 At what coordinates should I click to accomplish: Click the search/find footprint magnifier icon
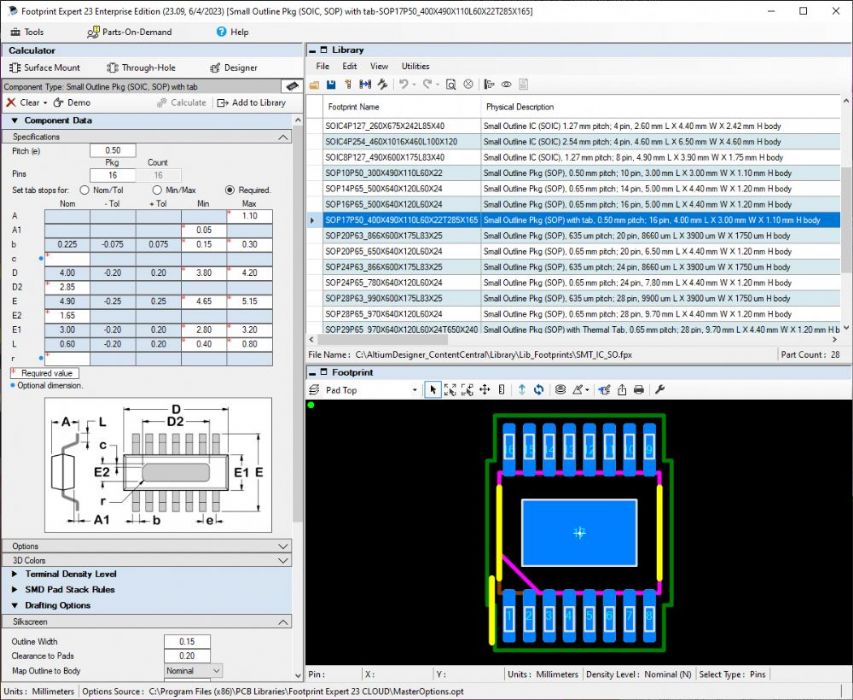pos(450,84)
